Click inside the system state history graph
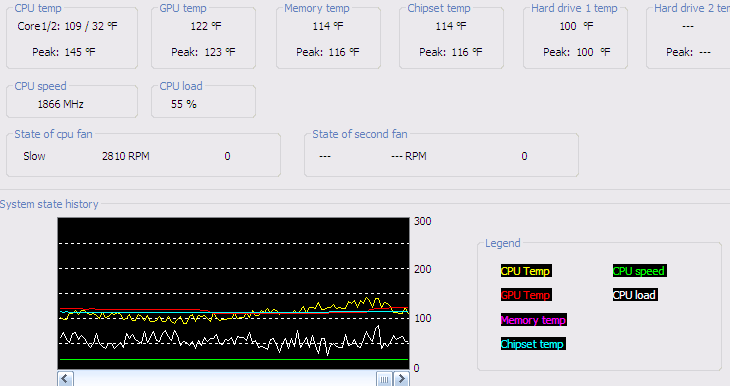 pos(233,293)
